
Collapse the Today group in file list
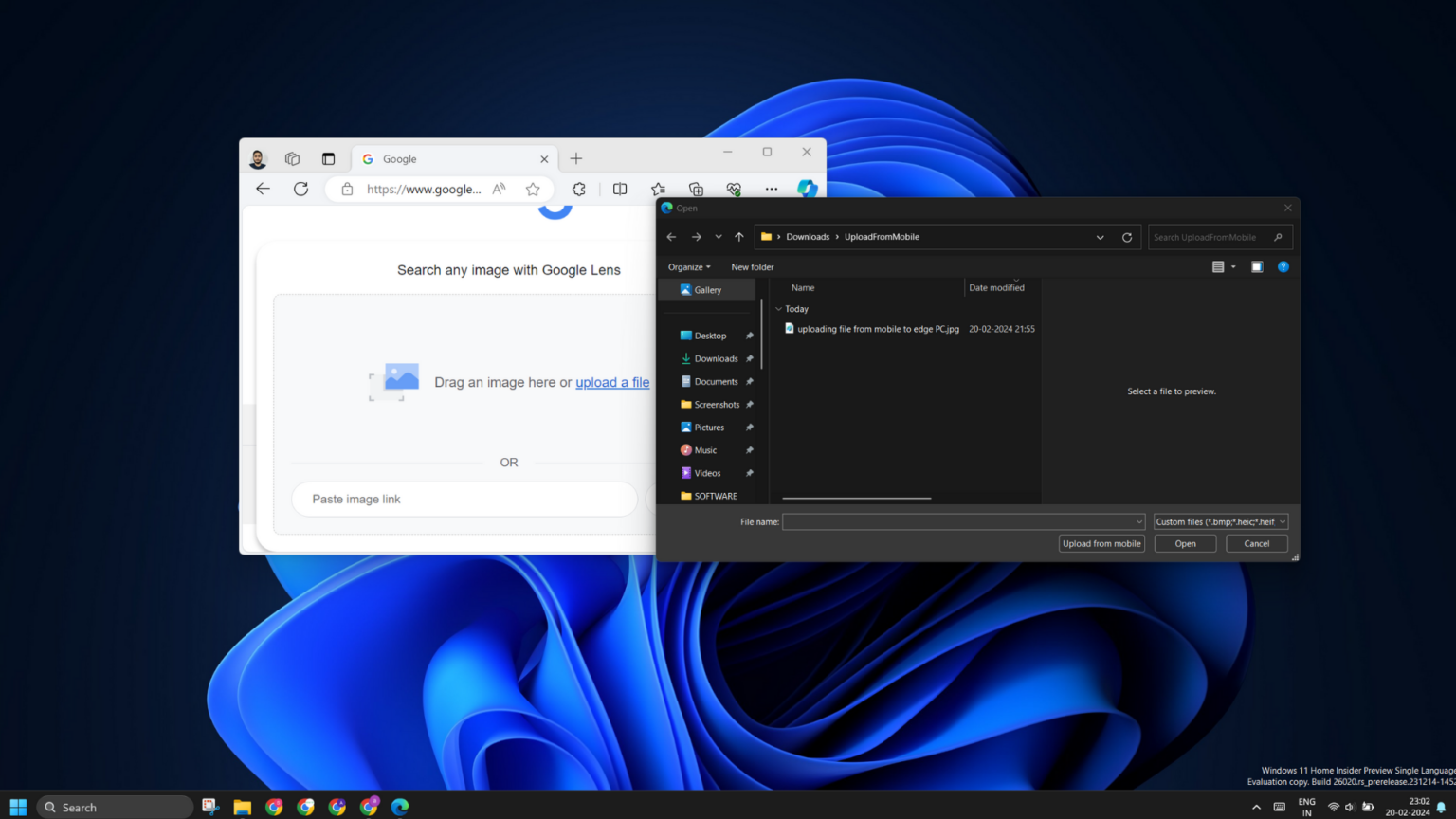(x=777, y=309)
